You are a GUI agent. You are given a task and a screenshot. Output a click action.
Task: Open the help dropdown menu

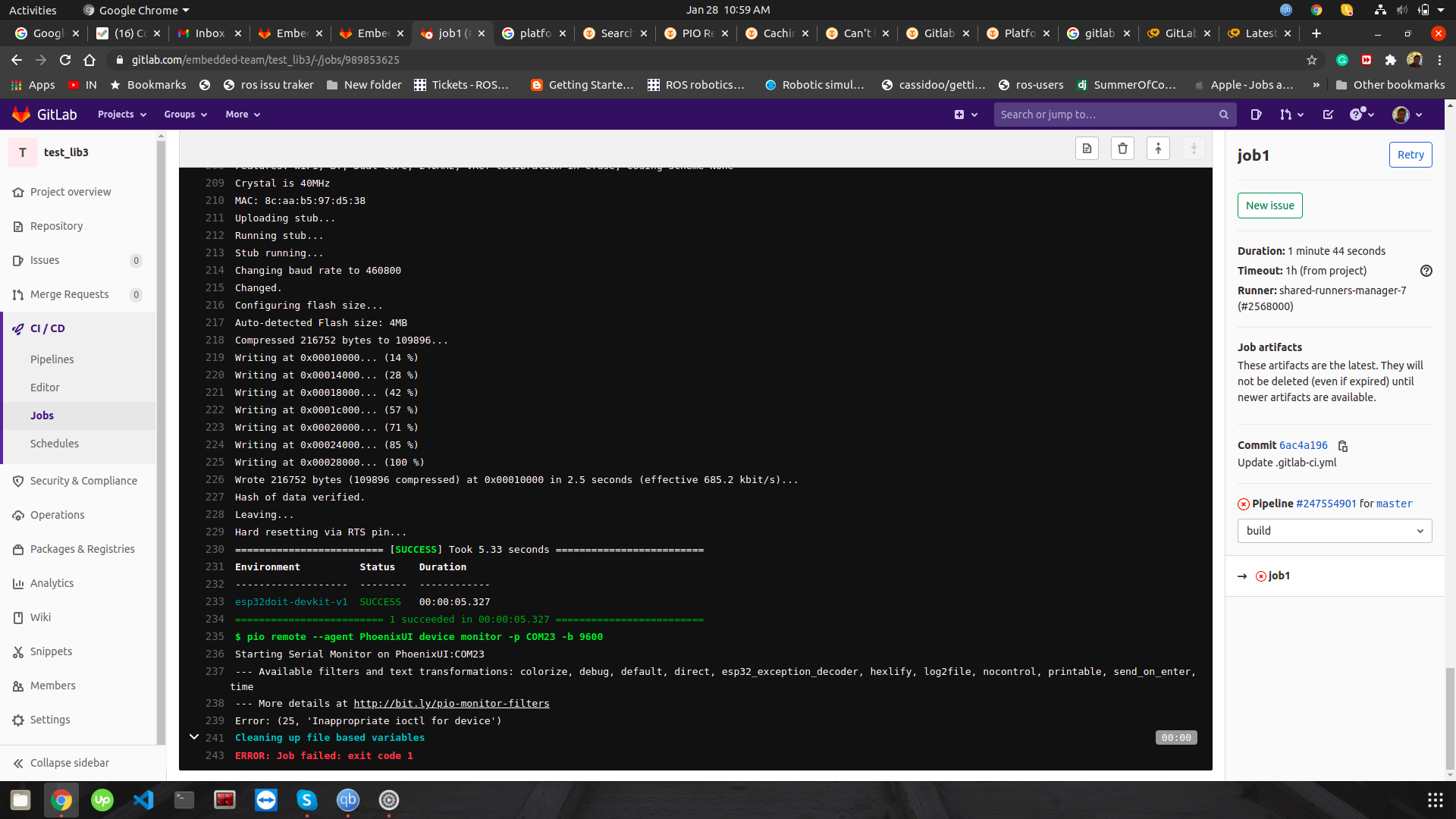pyautogui.click(x=1362, y=115)
